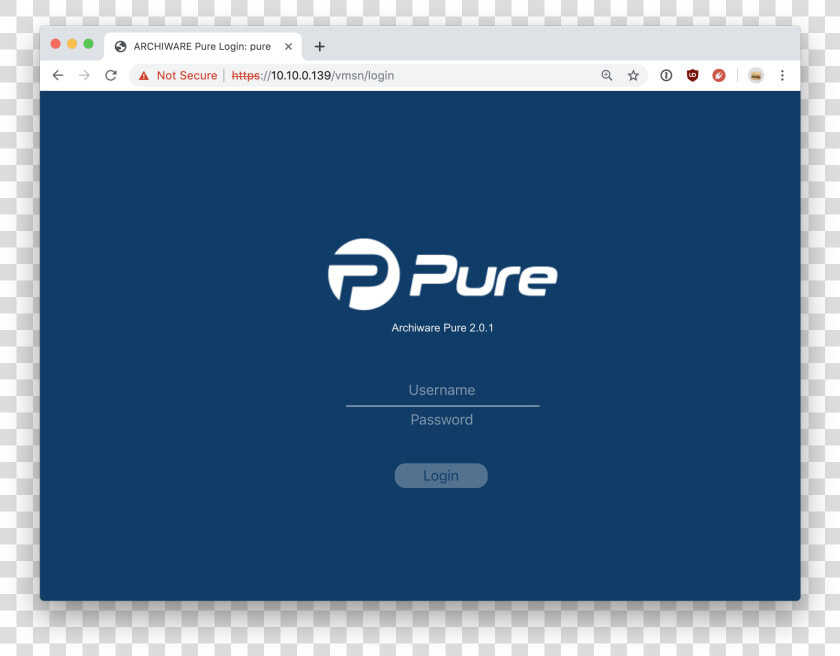Screen dimensions: 840x656
Task: Click the Login button
Action: tap(441, 476)
